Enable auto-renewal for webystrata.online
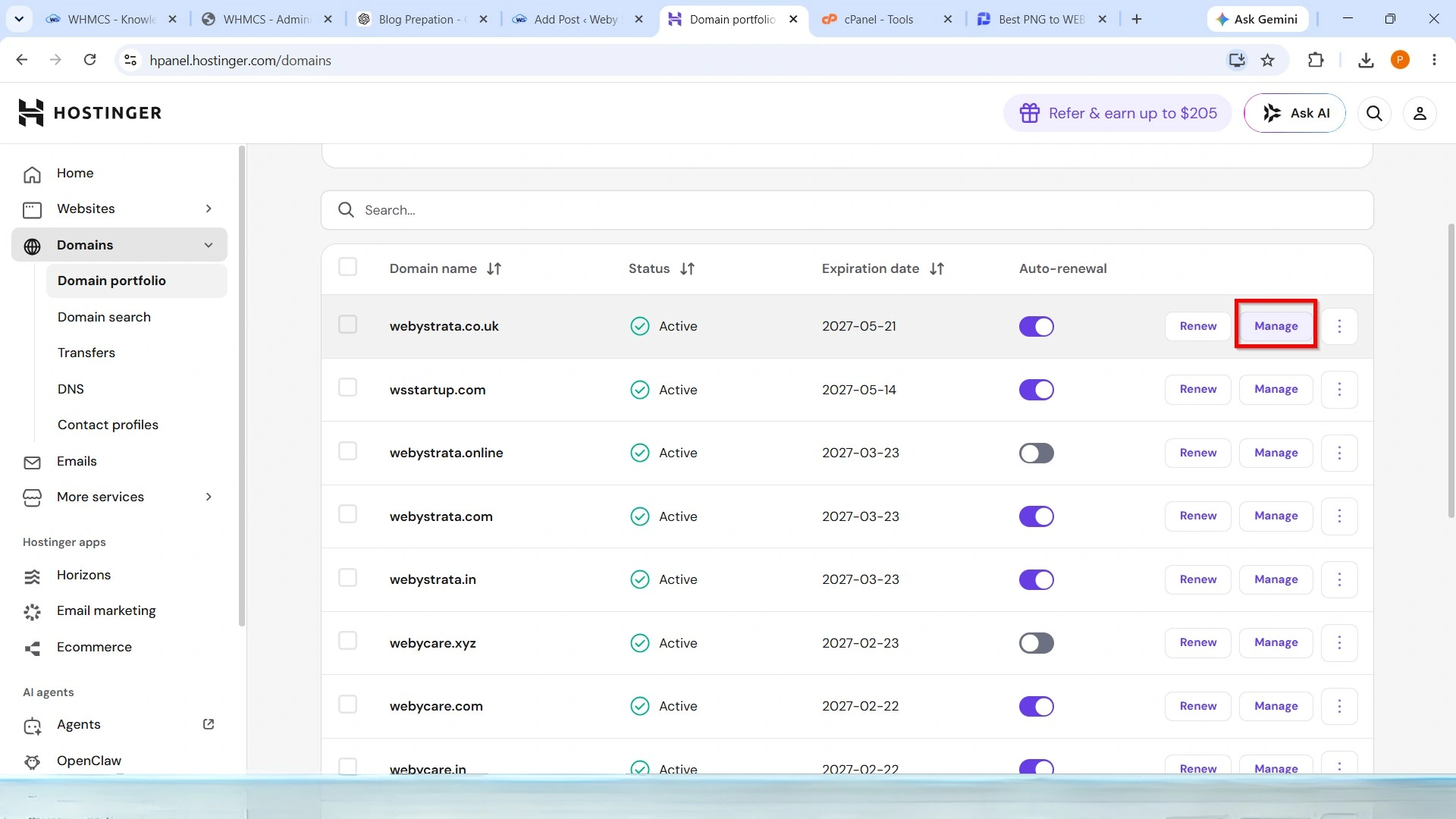 (x=1036, y=453)
